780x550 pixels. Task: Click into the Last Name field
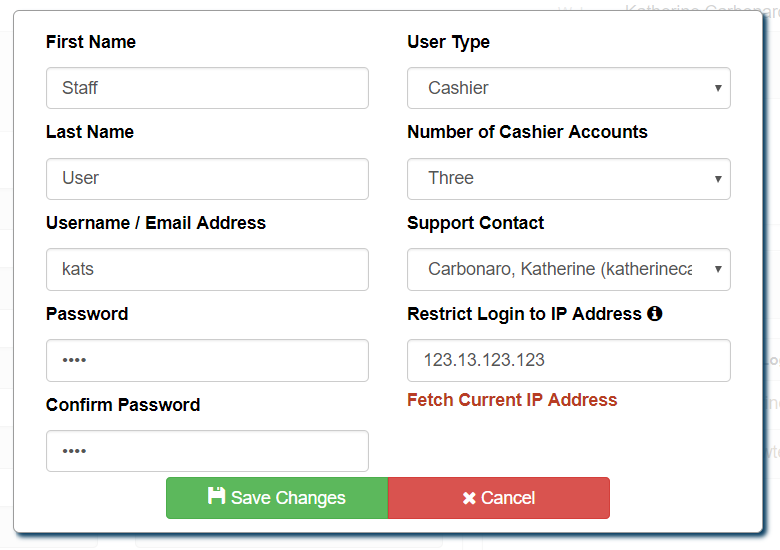point(207,179)
